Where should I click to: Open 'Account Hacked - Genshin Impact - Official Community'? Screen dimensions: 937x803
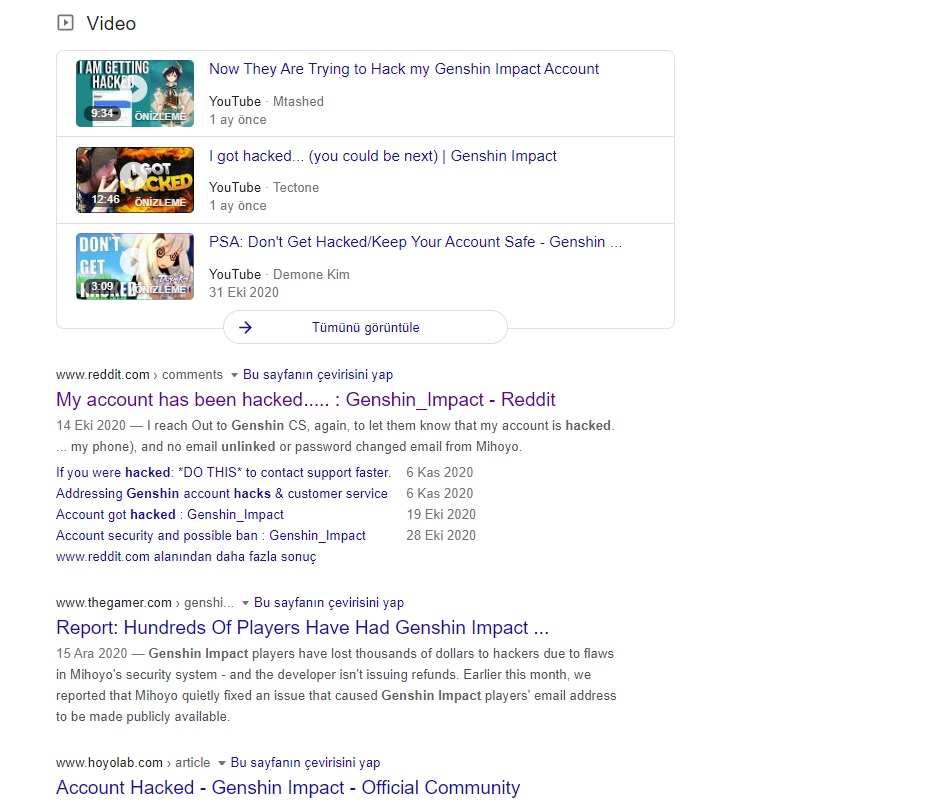point(288,787)
